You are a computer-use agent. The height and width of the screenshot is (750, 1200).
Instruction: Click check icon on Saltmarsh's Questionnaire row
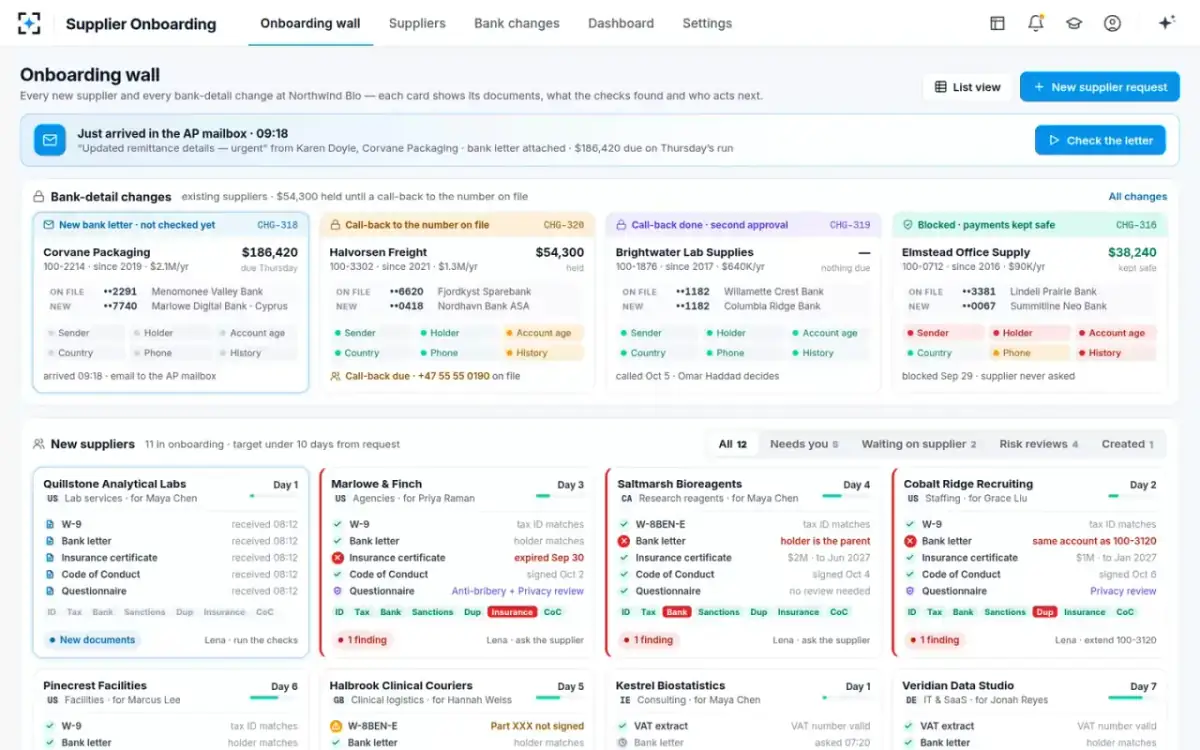(624, 591)
